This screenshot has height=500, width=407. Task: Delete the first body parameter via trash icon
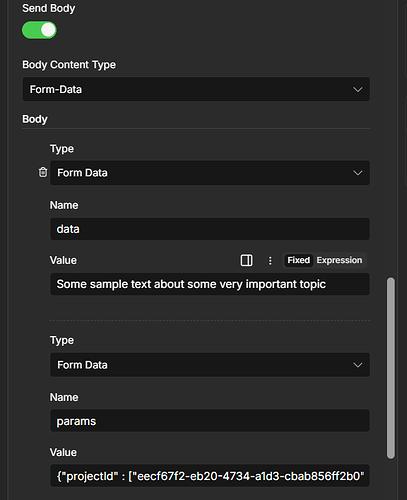(x=43, y=172)
